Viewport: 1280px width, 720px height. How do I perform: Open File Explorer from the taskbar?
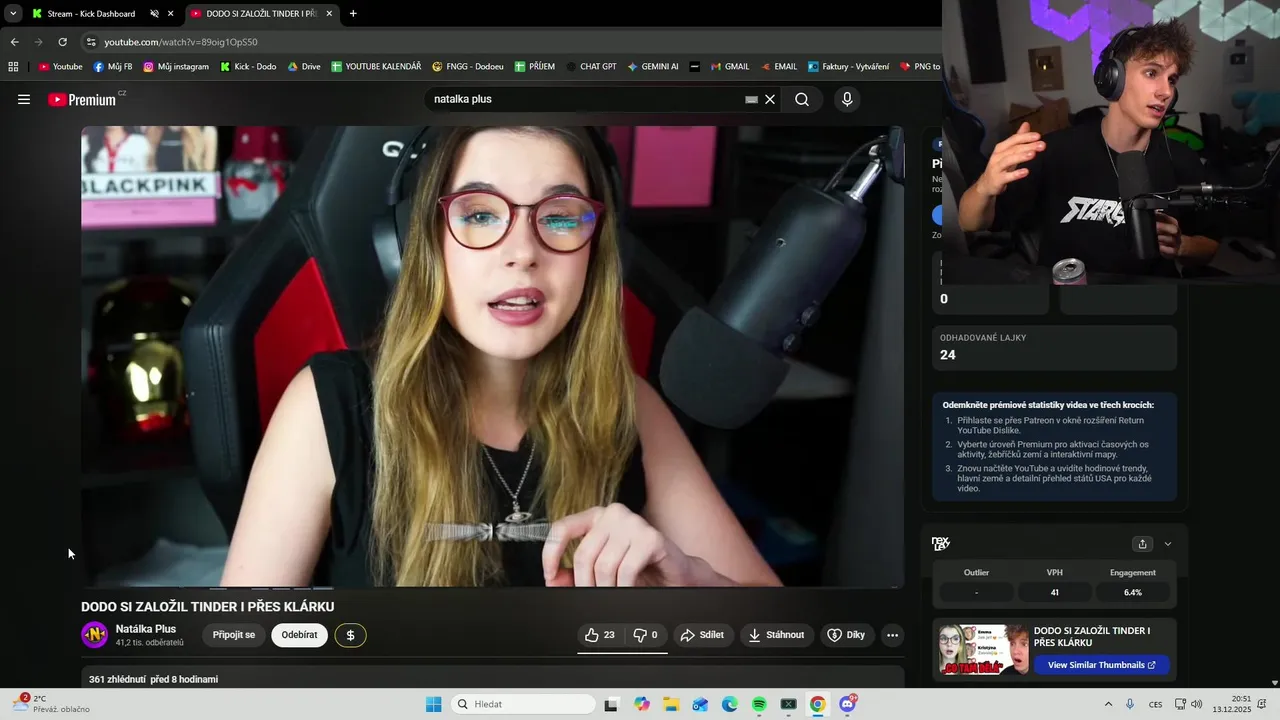tap(671, 704)
